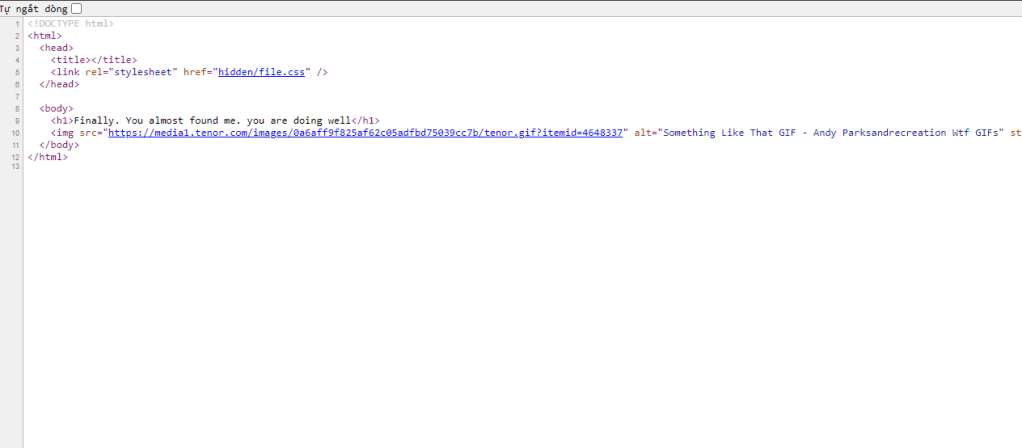Click the "Tự ngắt dòng" label text
Image resolution: width=1022 pixels, height=448 pixels.
coord(34,8)
